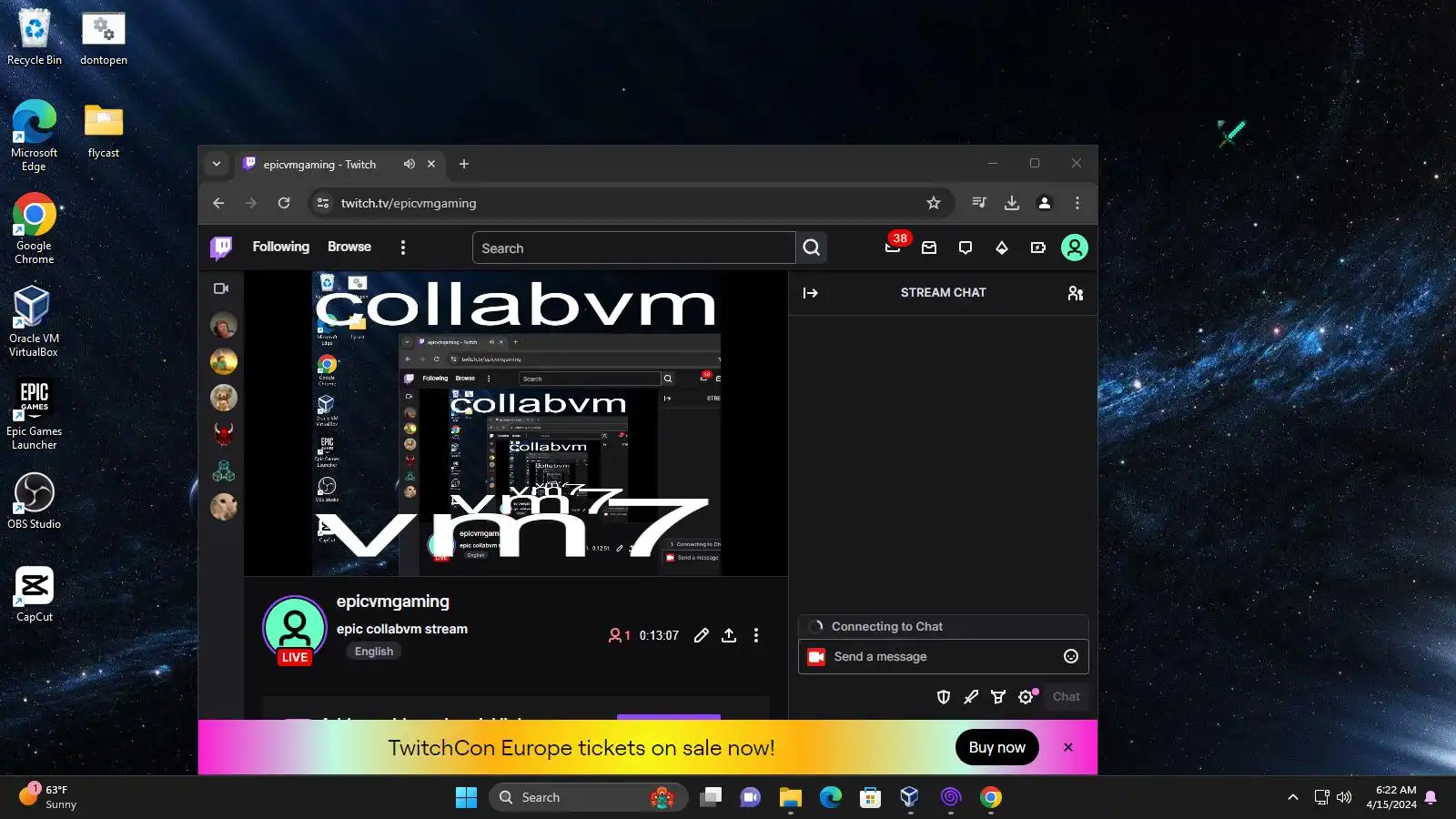Click the Shield Mode icon under chat
The image size is (1456, 819).
pos(944,697)
